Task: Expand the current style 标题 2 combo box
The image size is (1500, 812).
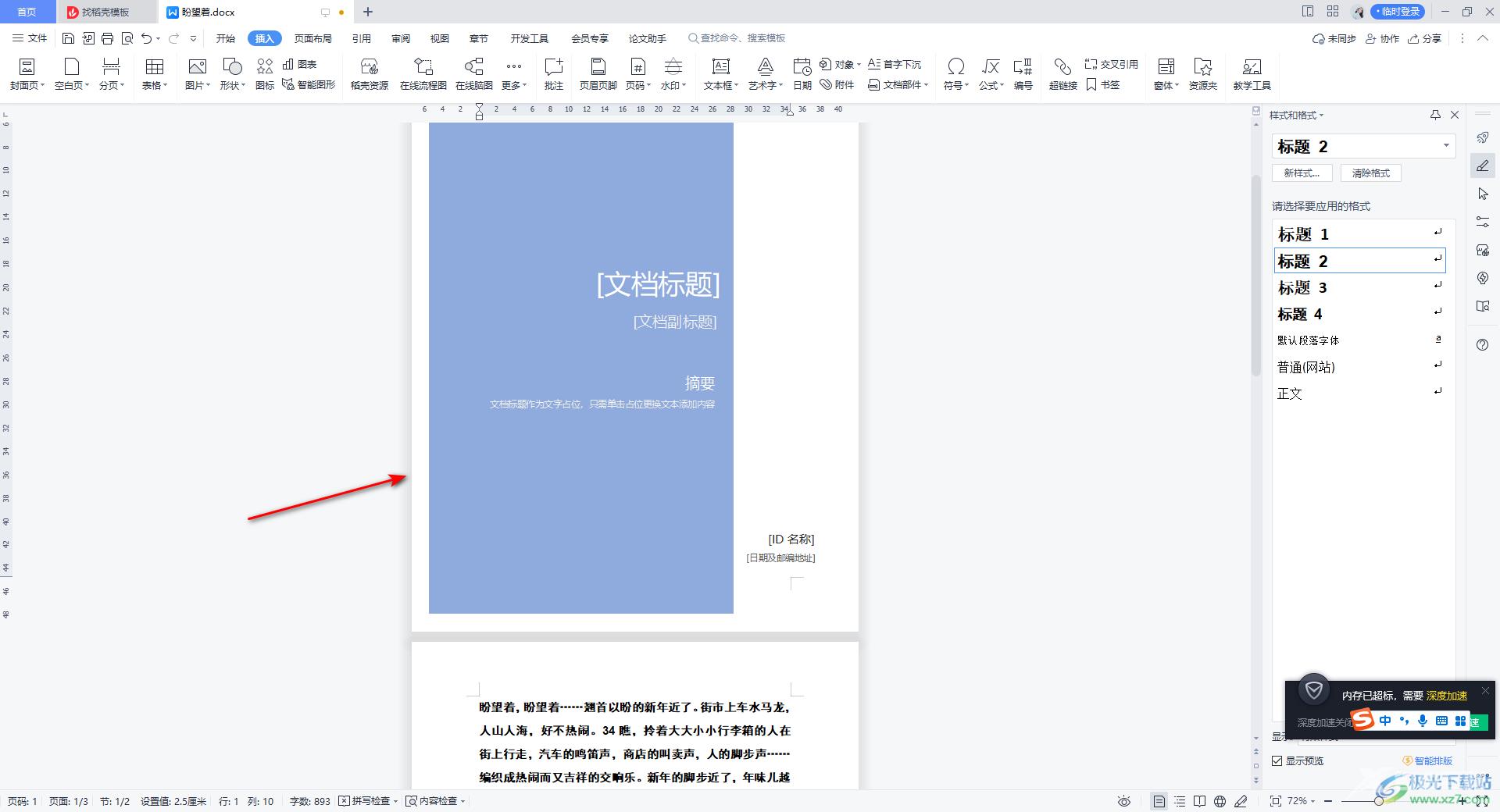Action: (x=1446, y=146)
